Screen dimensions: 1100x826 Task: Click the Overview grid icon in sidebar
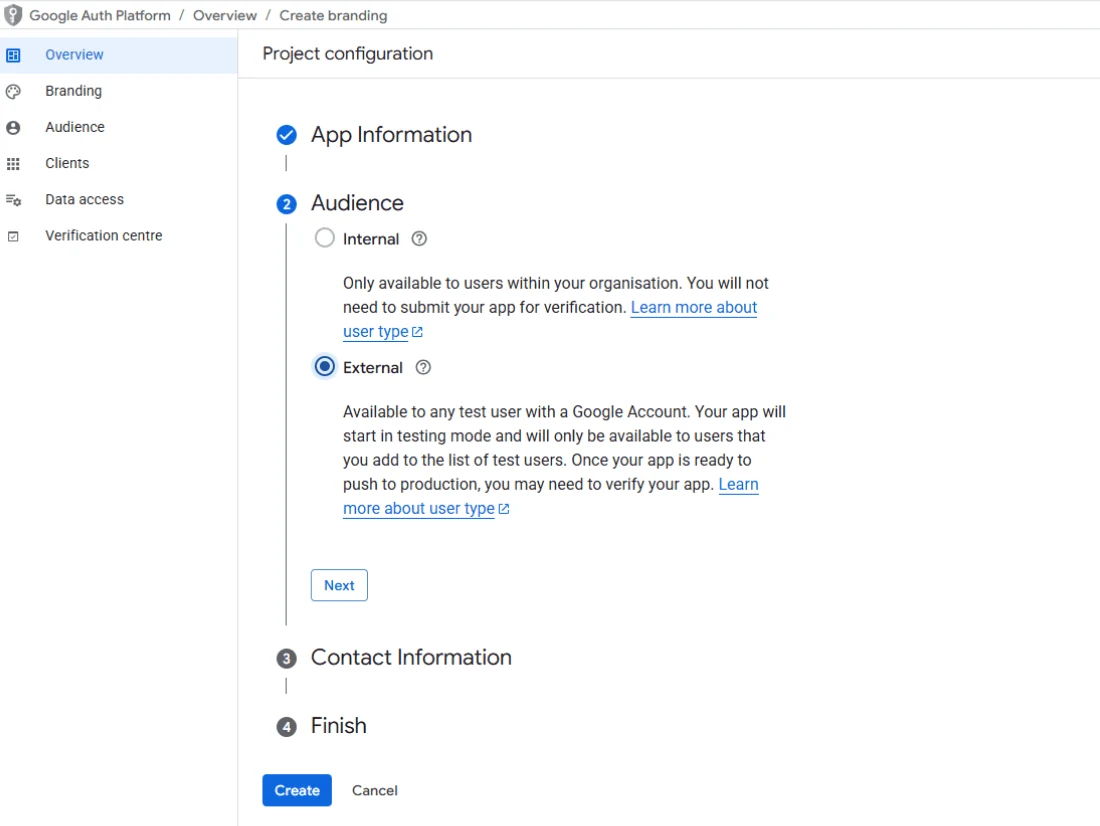coord(13,55)
